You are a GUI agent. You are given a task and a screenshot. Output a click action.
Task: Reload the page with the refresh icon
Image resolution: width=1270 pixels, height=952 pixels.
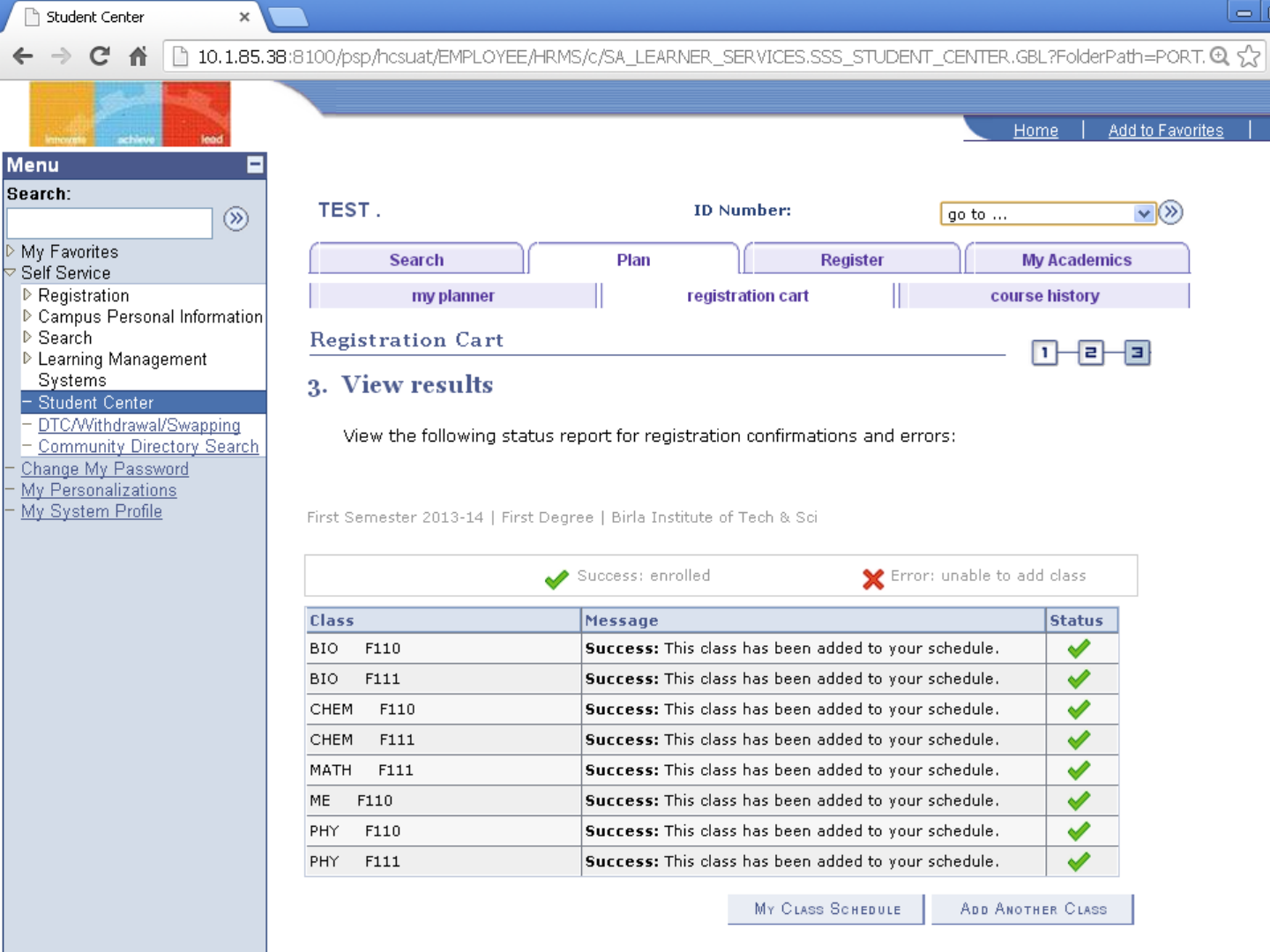(100, 56)
